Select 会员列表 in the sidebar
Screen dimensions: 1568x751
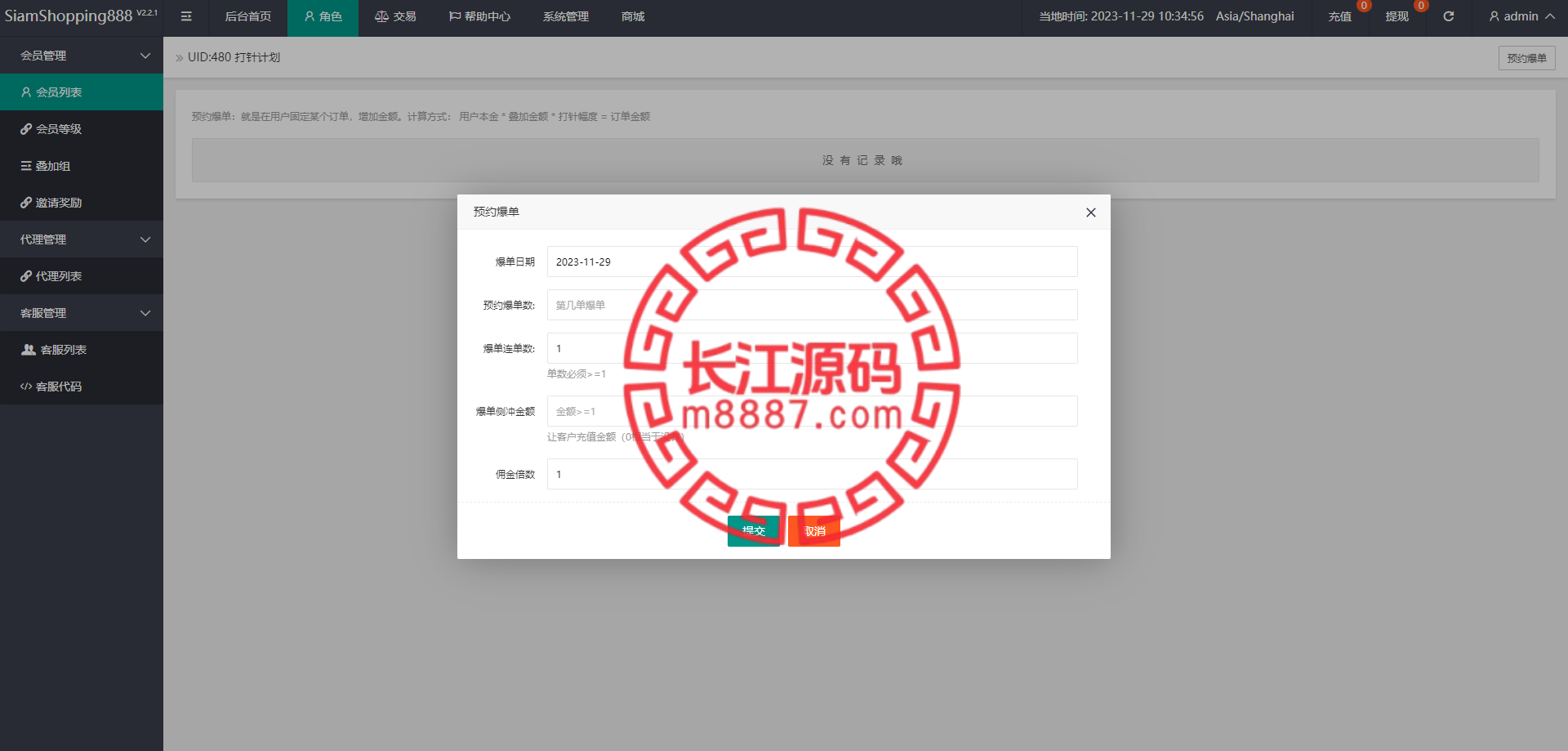(x=82, y=92)
